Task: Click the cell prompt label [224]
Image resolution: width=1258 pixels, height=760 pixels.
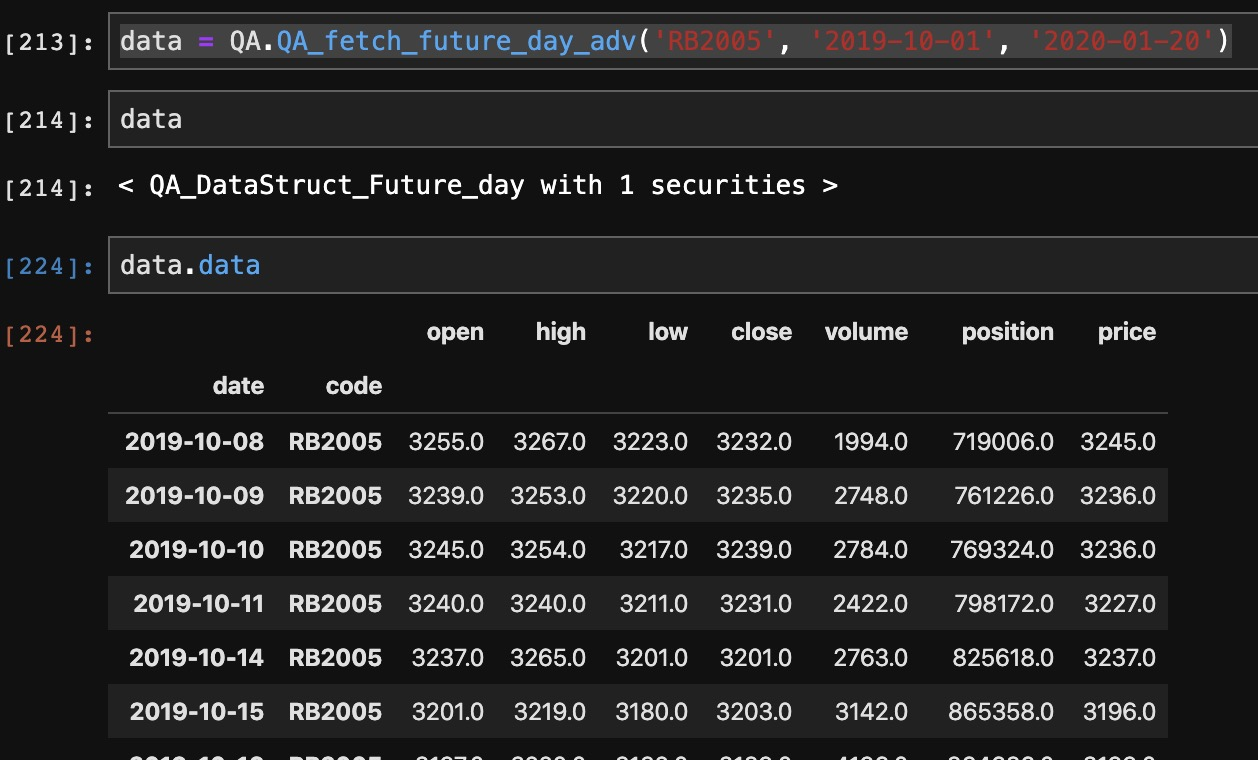Action: point(52,265)
